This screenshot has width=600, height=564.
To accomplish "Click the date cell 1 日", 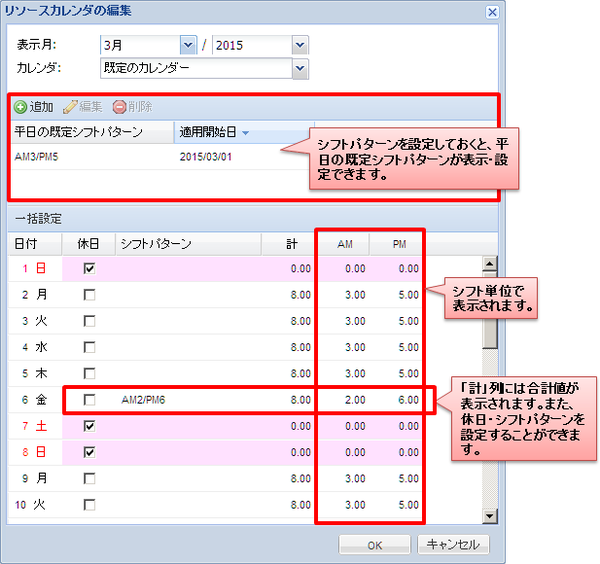I will coord(35,269).
